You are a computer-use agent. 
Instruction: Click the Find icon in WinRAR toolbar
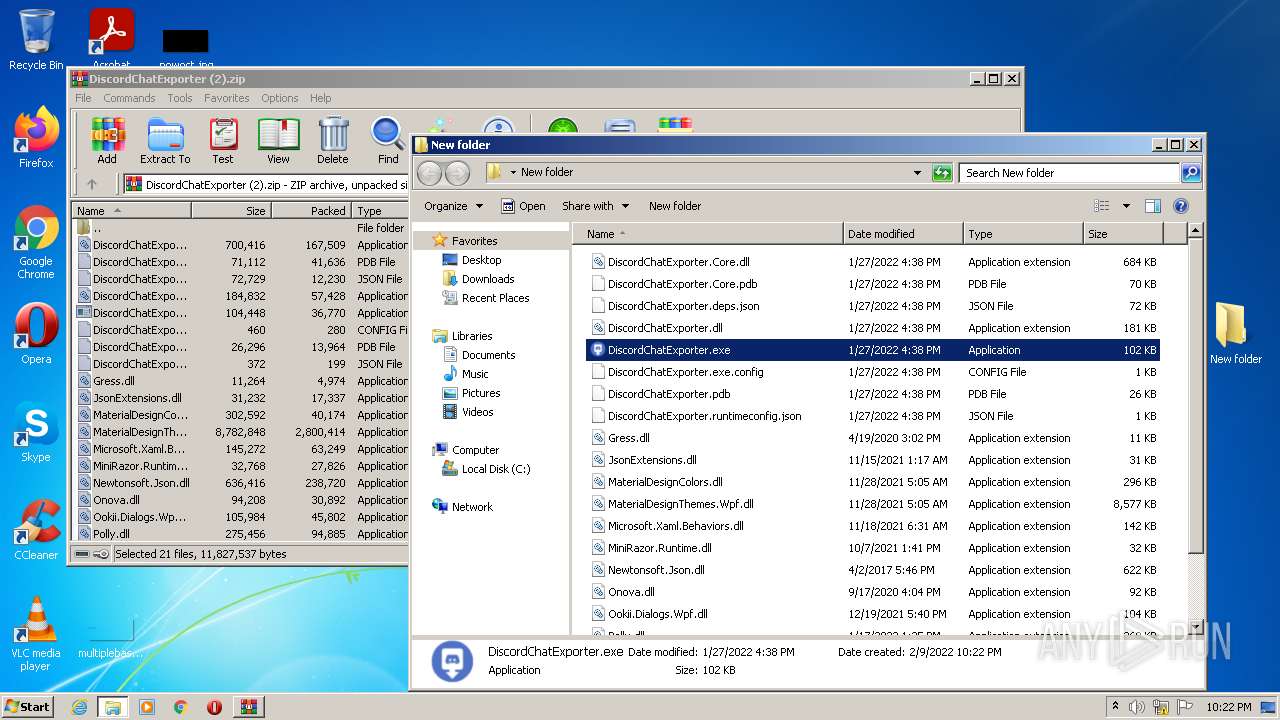388,140
